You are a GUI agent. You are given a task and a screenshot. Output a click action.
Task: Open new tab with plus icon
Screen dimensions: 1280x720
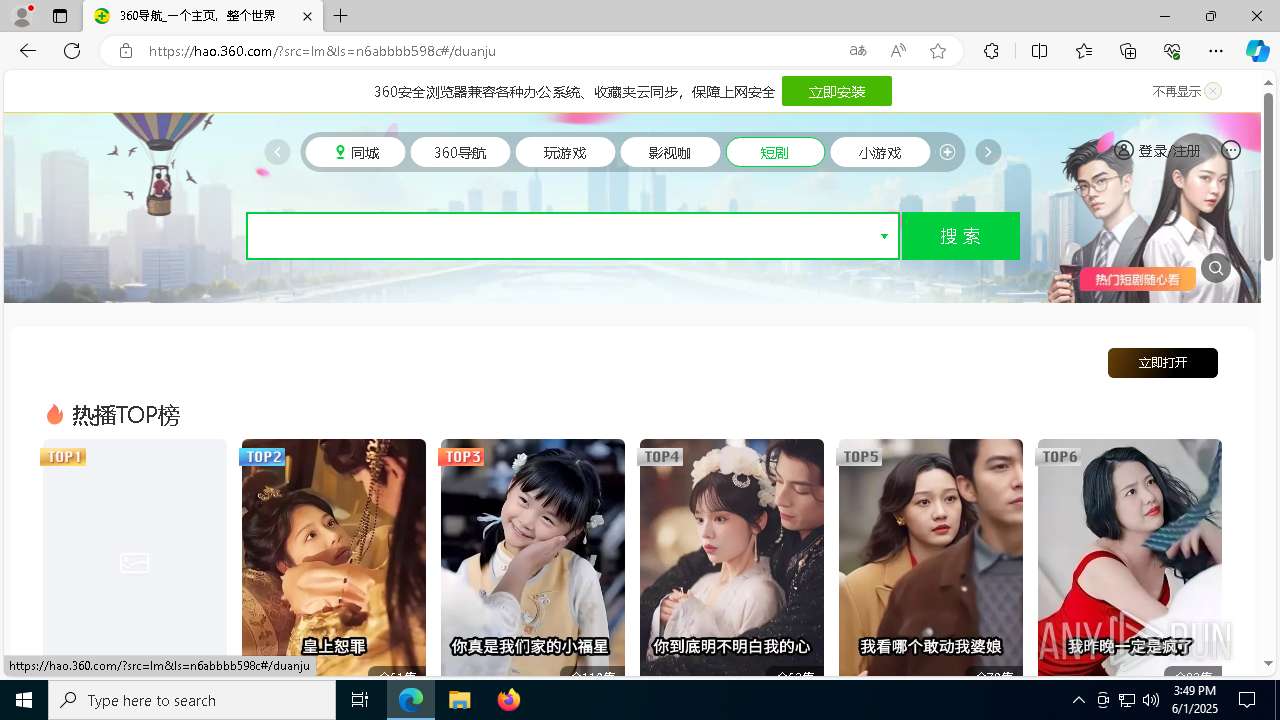[x=341, y=16]
